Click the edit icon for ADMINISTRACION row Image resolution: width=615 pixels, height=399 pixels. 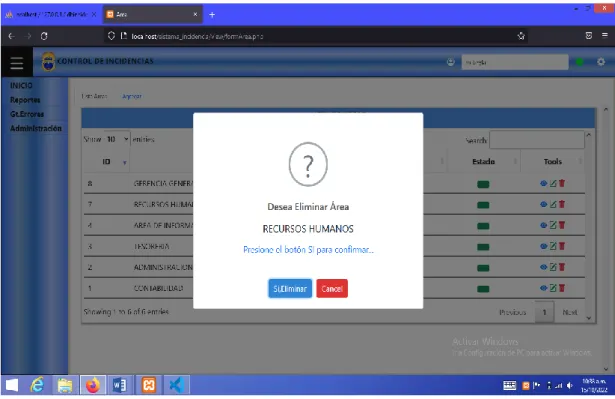coord(553,267)
